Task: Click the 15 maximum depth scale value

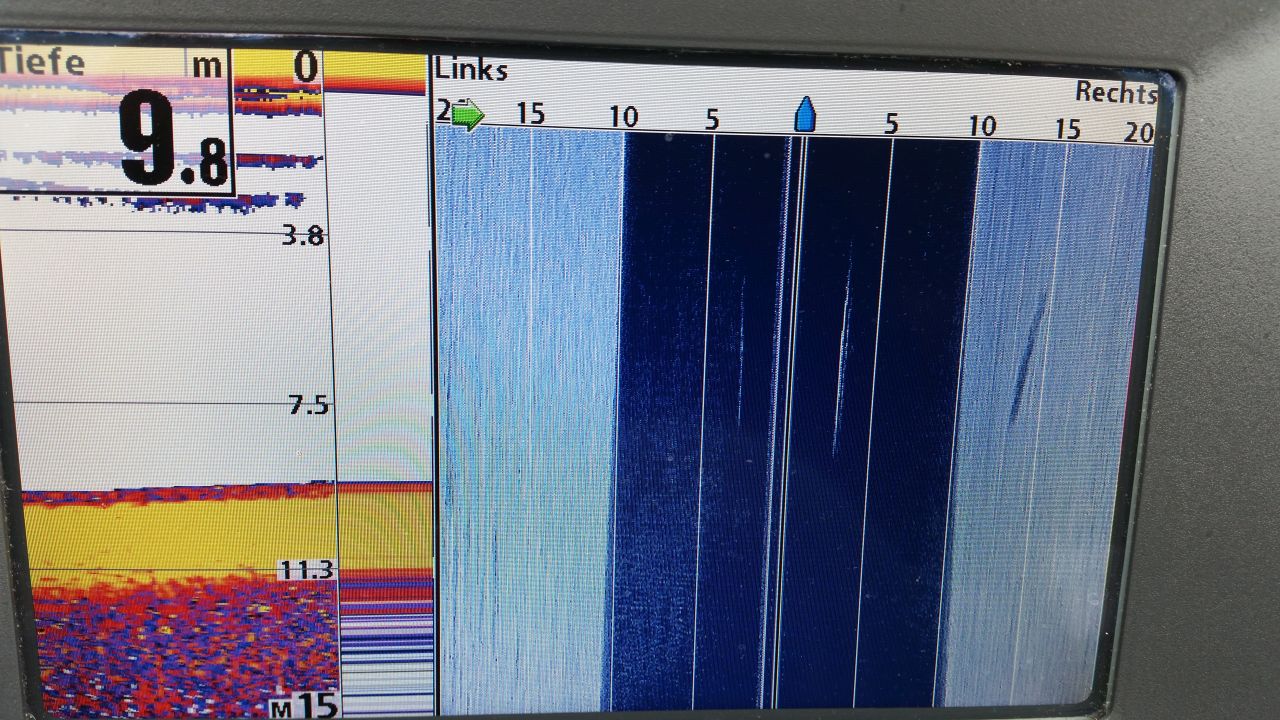Action: pyautogui.click(x=316, y=705)
